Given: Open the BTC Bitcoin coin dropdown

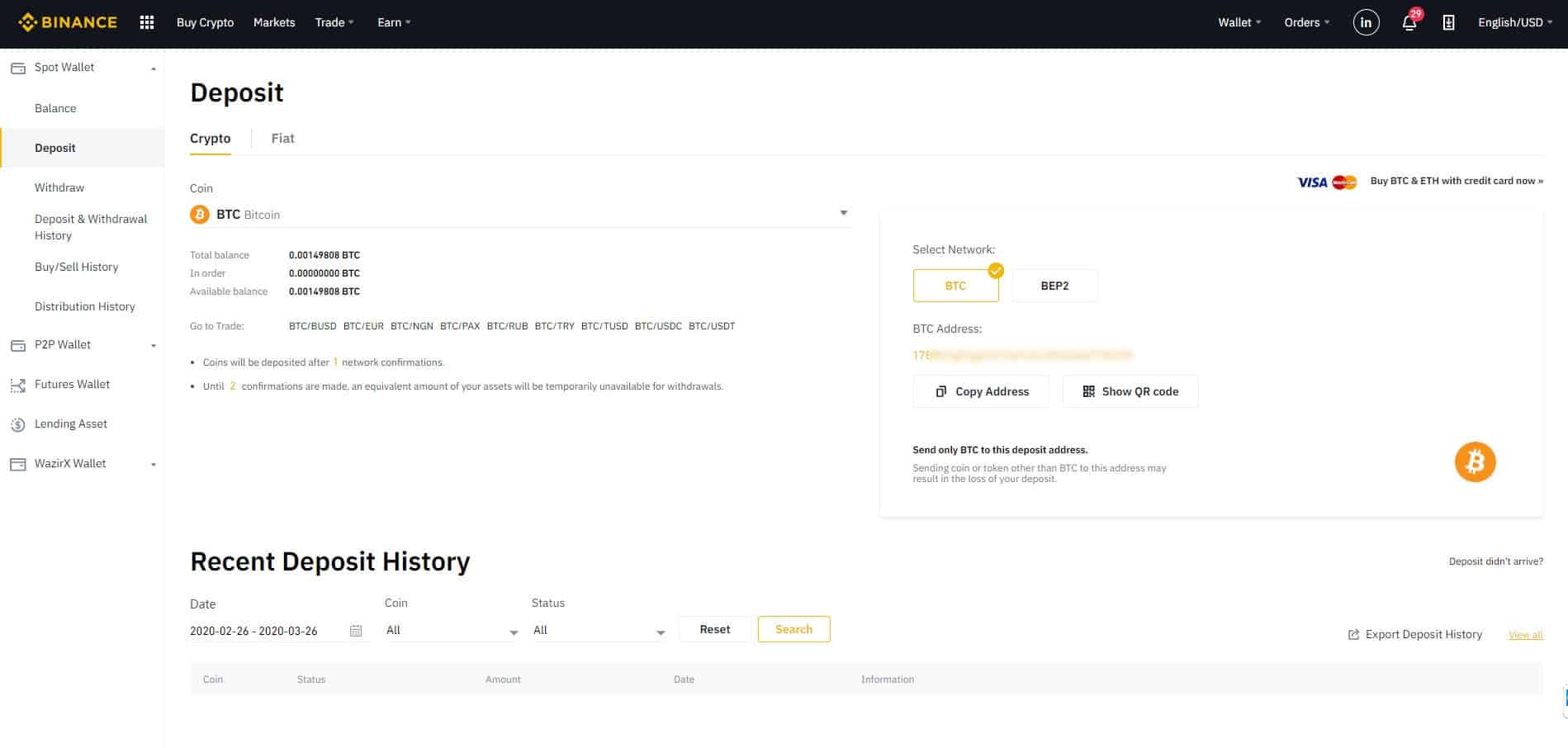Looking at the screenshot, I should click(x=520, y=215).
